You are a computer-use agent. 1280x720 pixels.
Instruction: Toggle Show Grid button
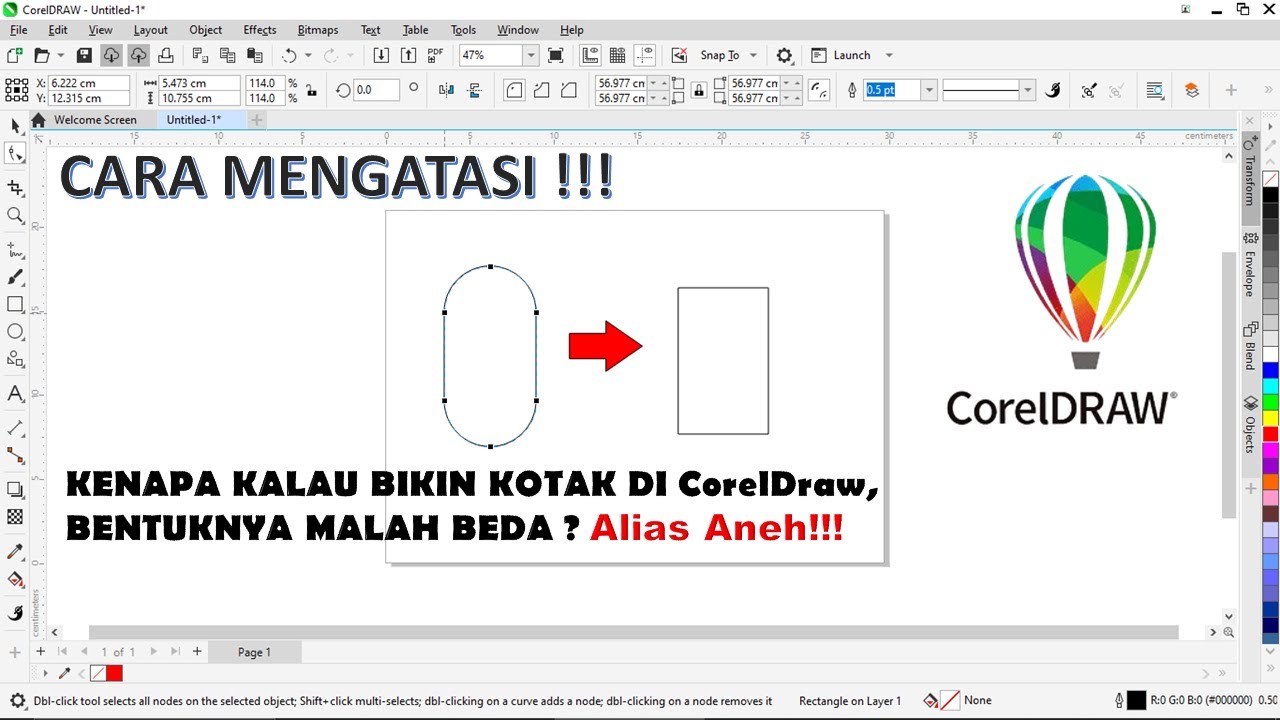[617, 55]
